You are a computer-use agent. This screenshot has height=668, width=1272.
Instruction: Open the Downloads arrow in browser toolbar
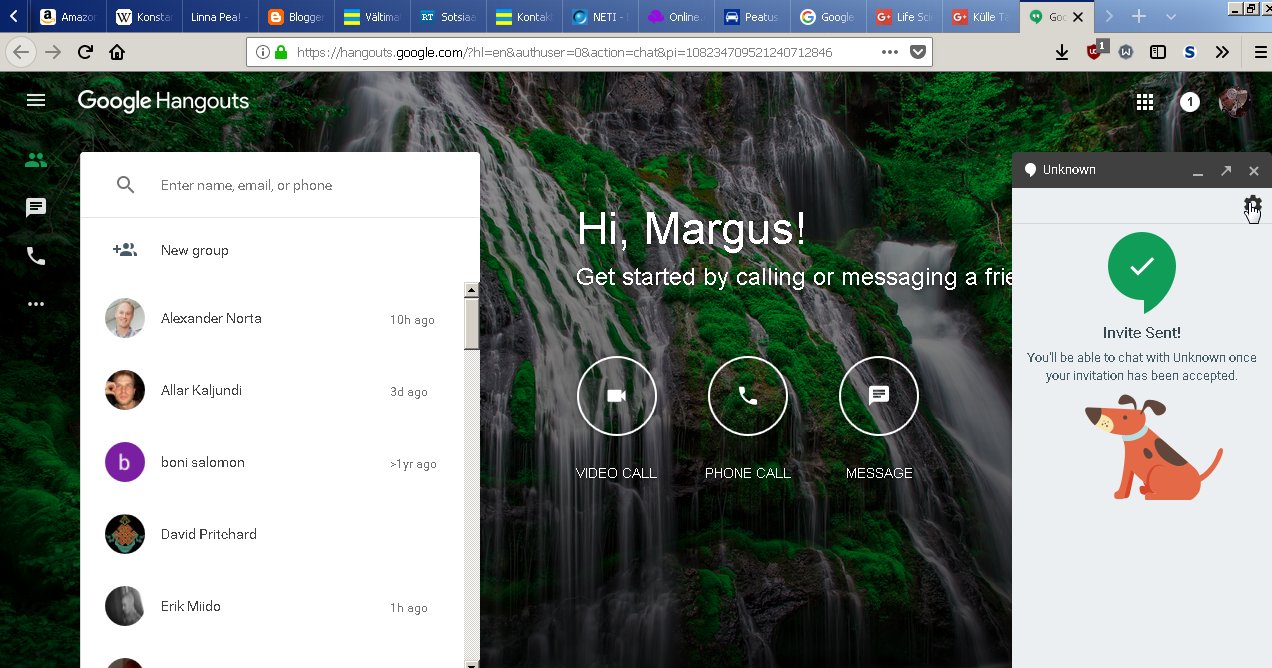[1062, 52]
